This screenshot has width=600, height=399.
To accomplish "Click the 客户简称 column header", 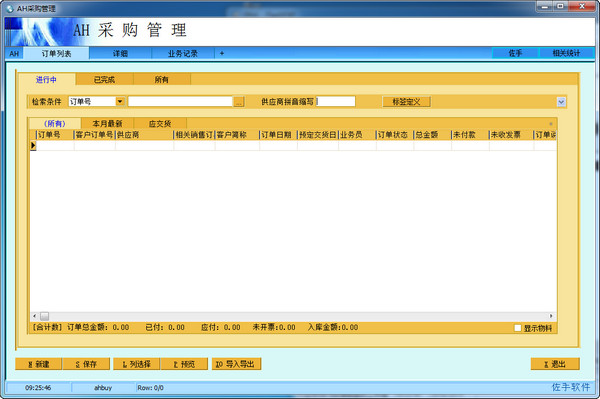I will [x=237, y=135].
